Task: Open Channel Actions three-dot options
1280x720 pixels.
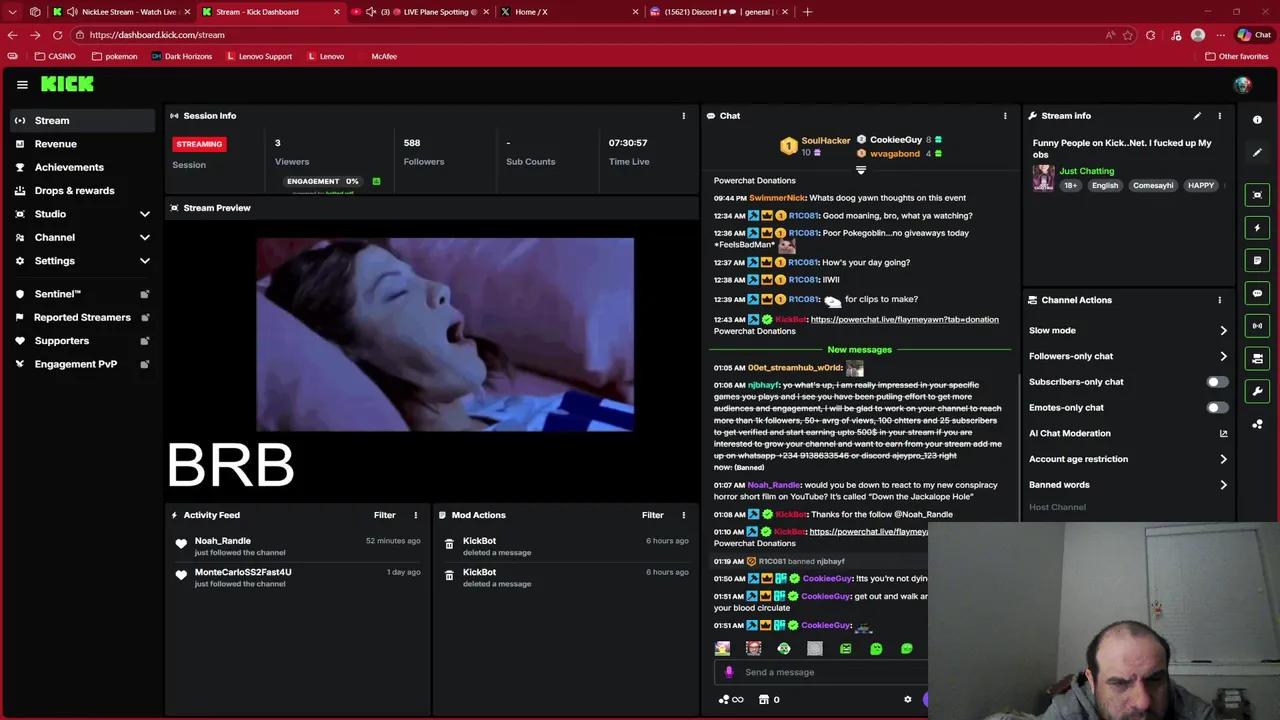Action: [x=1219, y=300]
